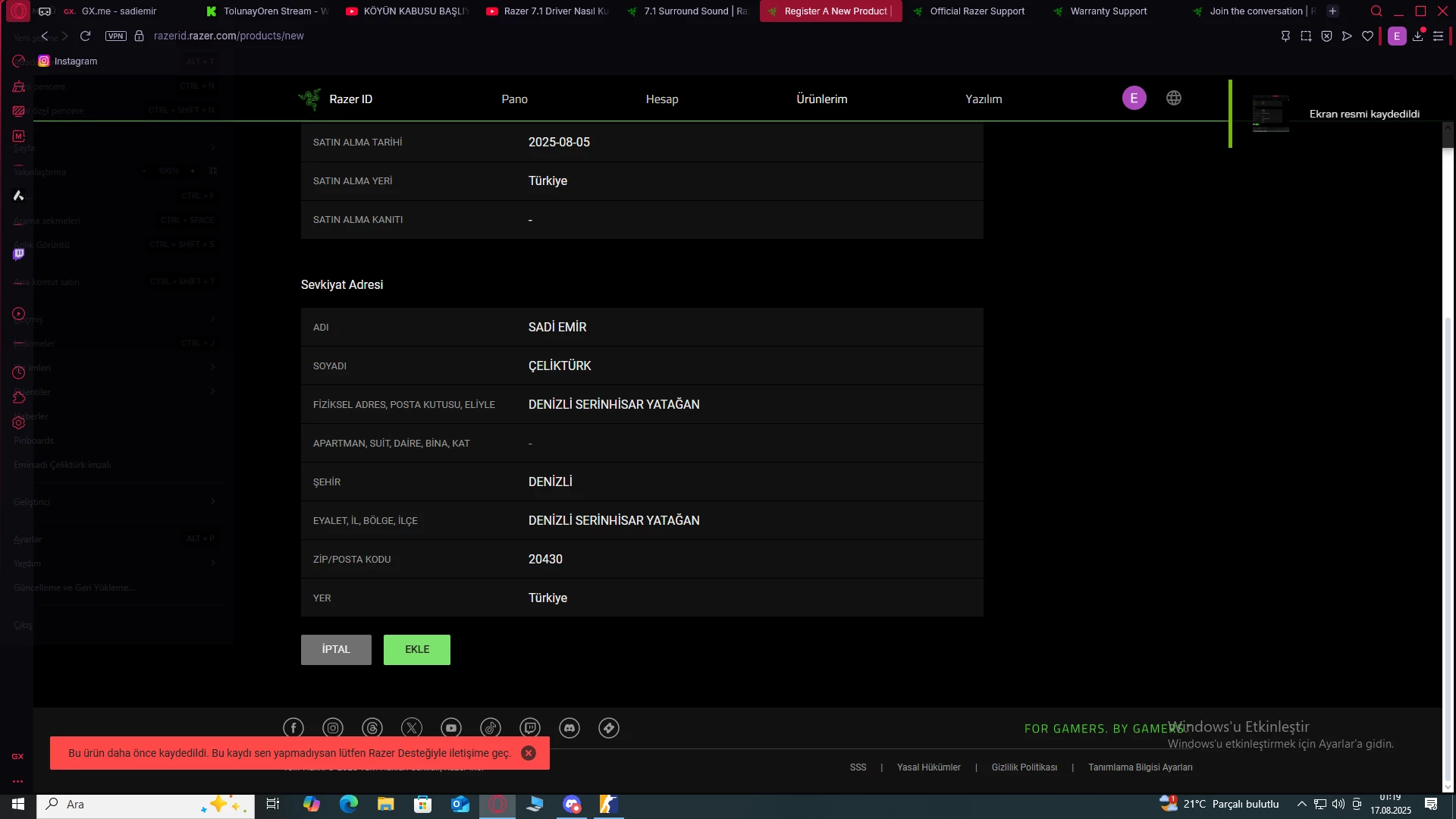
Task: Click the YouTube footer icon
Action: pos(451,728)
